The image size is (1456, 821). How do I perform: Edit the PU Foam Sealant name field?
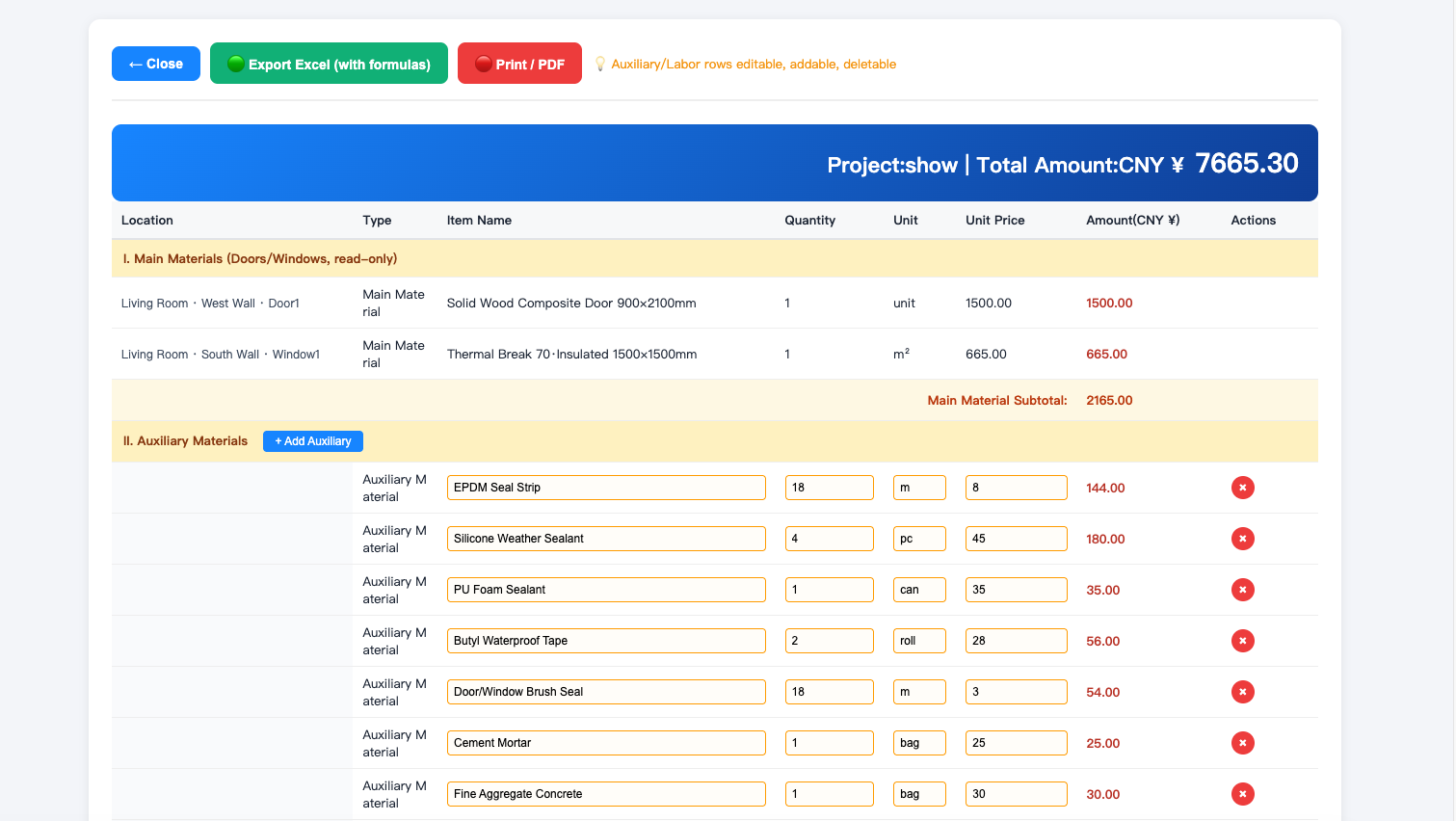(606, 590)
